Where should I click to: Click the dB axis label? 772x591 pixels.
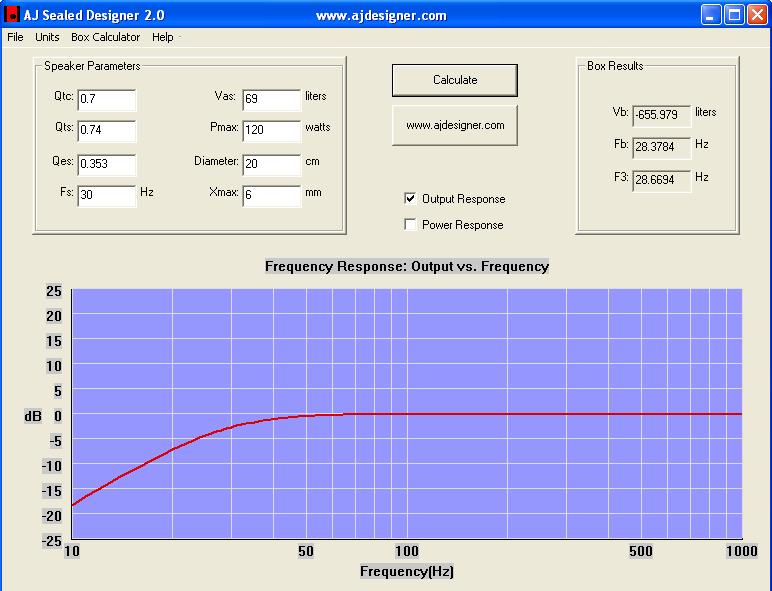pyautogui.click(x=33, y=416)
